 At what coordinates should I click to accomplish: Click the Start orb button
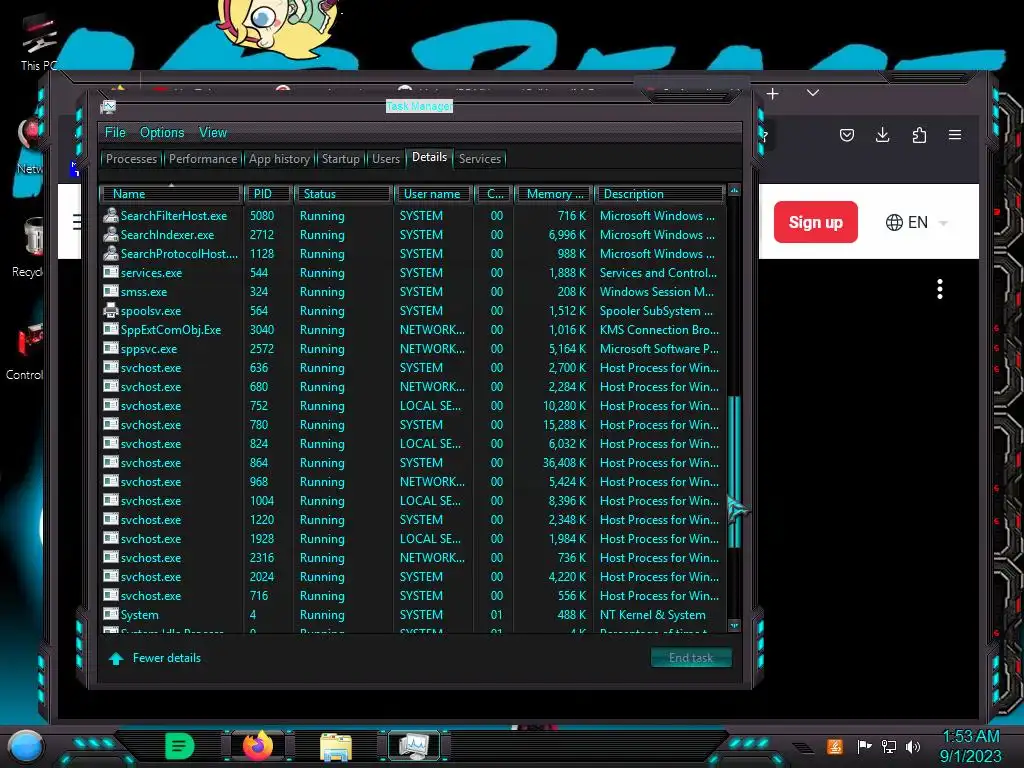pos(25,746)
